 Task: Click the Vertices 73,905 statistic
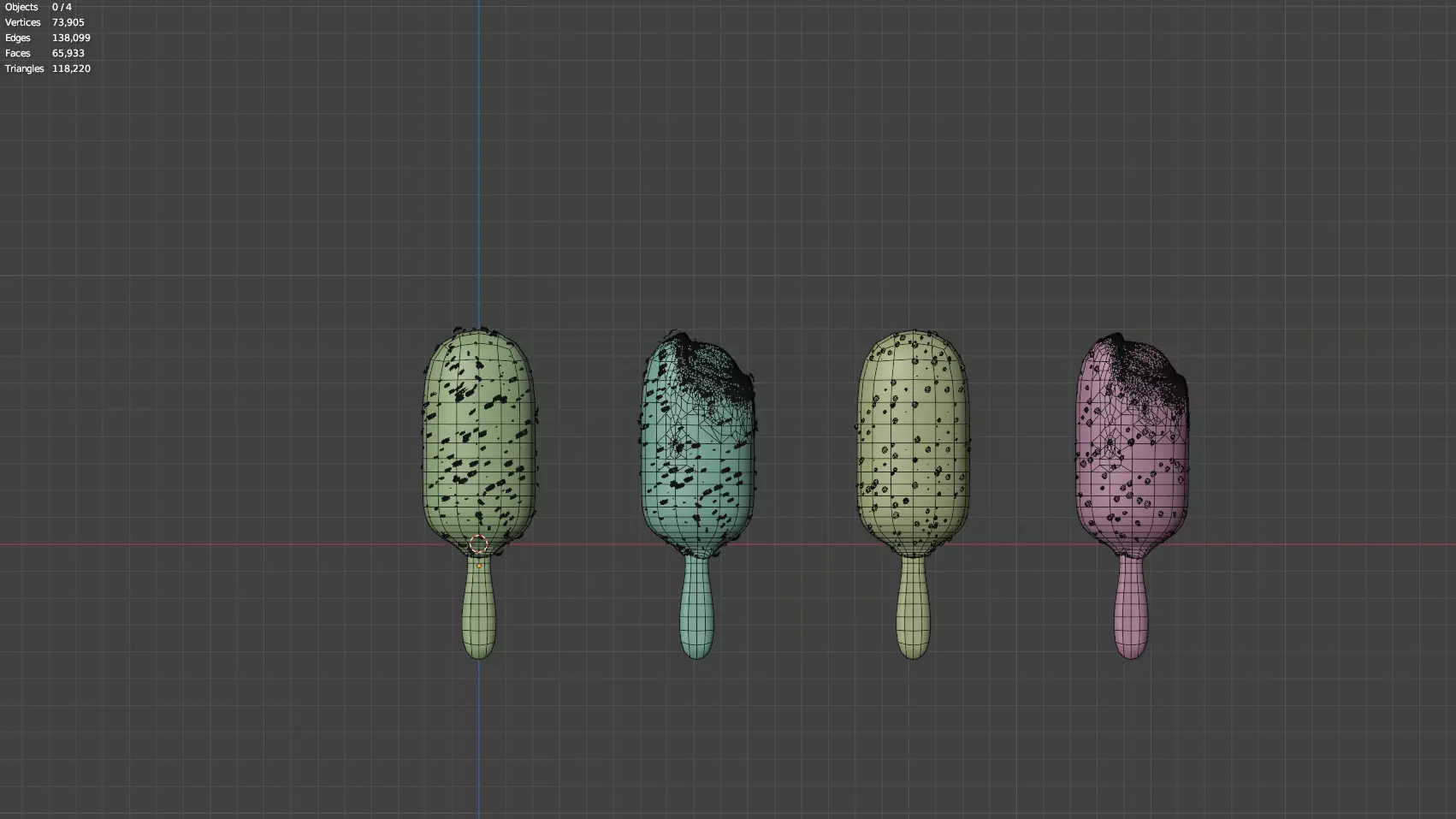(44, 22)
